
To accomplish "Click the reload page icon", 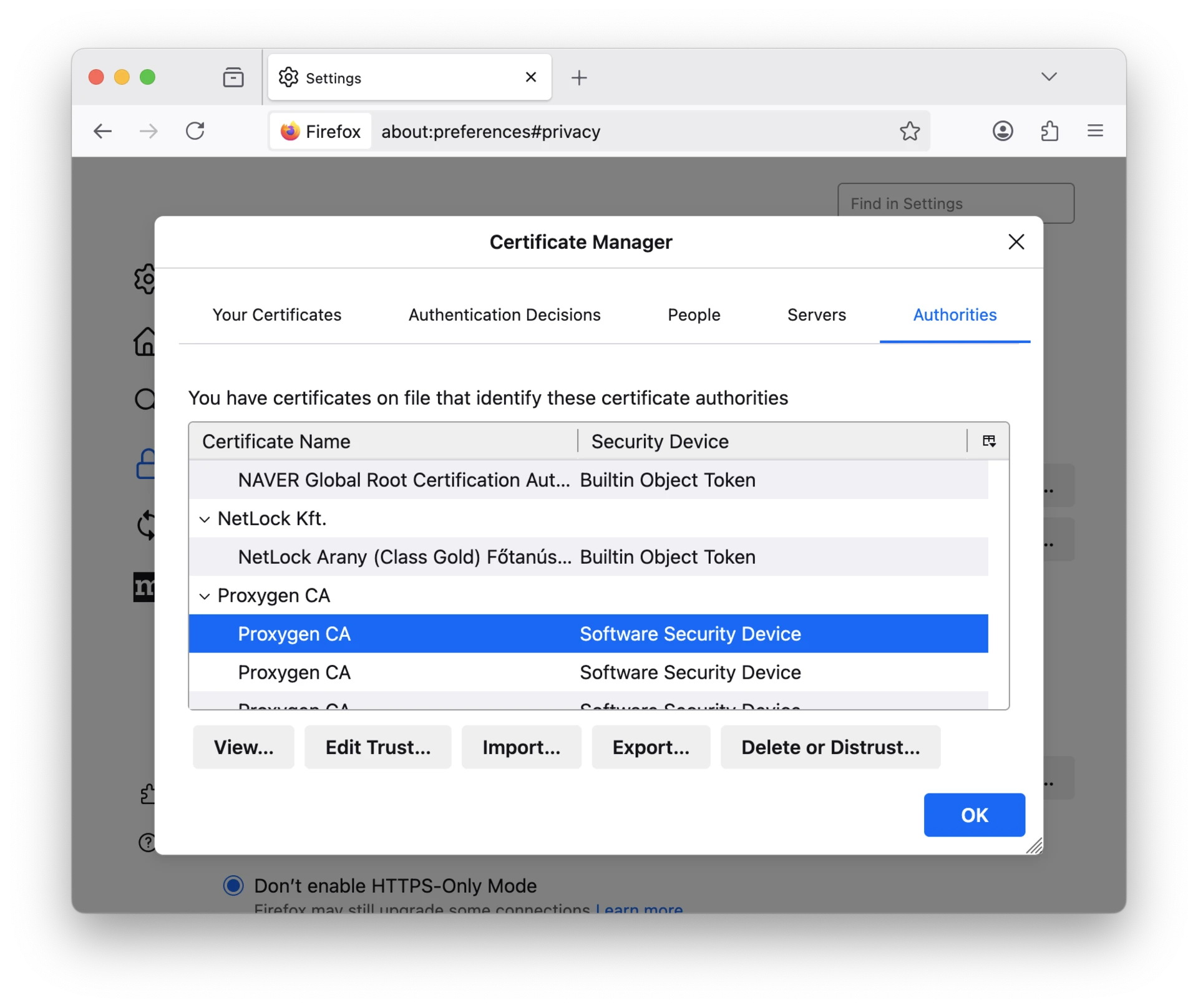I will click(195, 131).
